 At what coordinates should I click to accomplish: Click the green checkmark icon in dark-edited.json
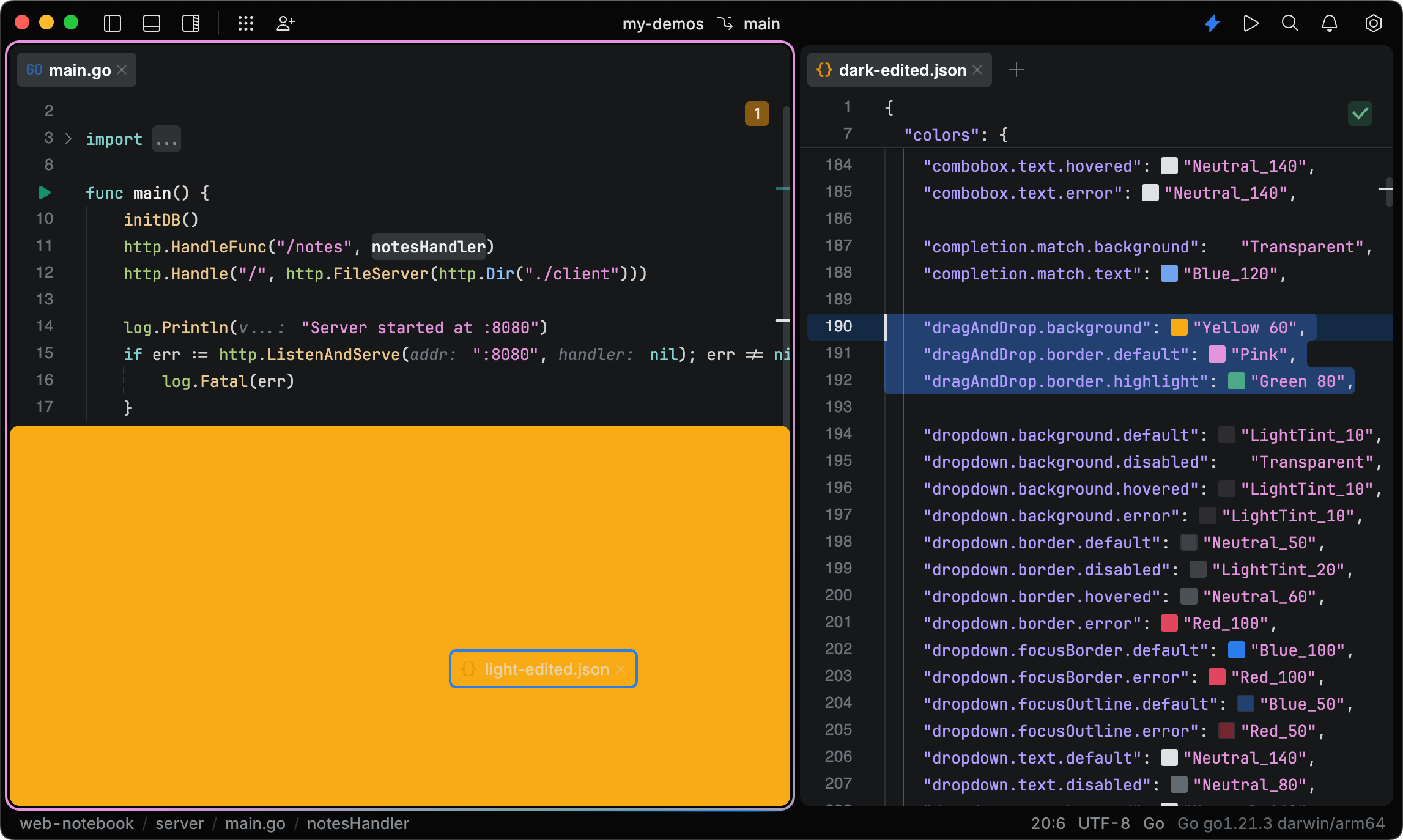[1360, 114]
